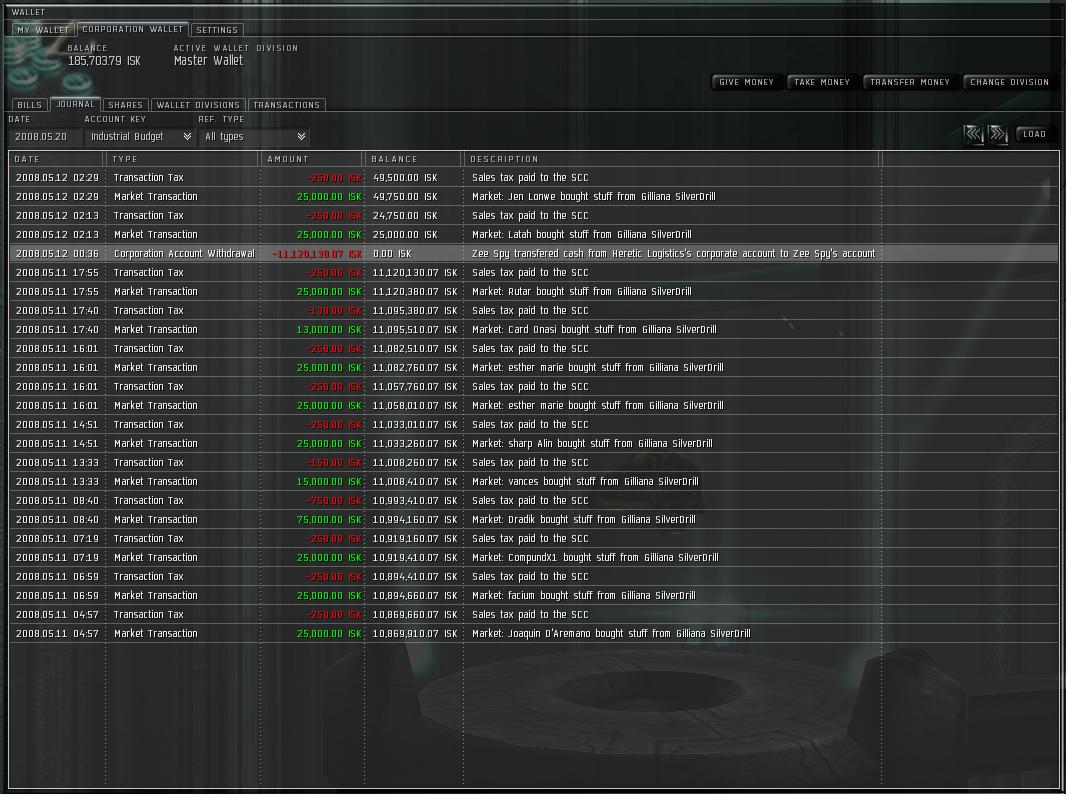Viewport: 1068px width, 797px height.
Task: Click the Load button
Action: [1034, 134]
